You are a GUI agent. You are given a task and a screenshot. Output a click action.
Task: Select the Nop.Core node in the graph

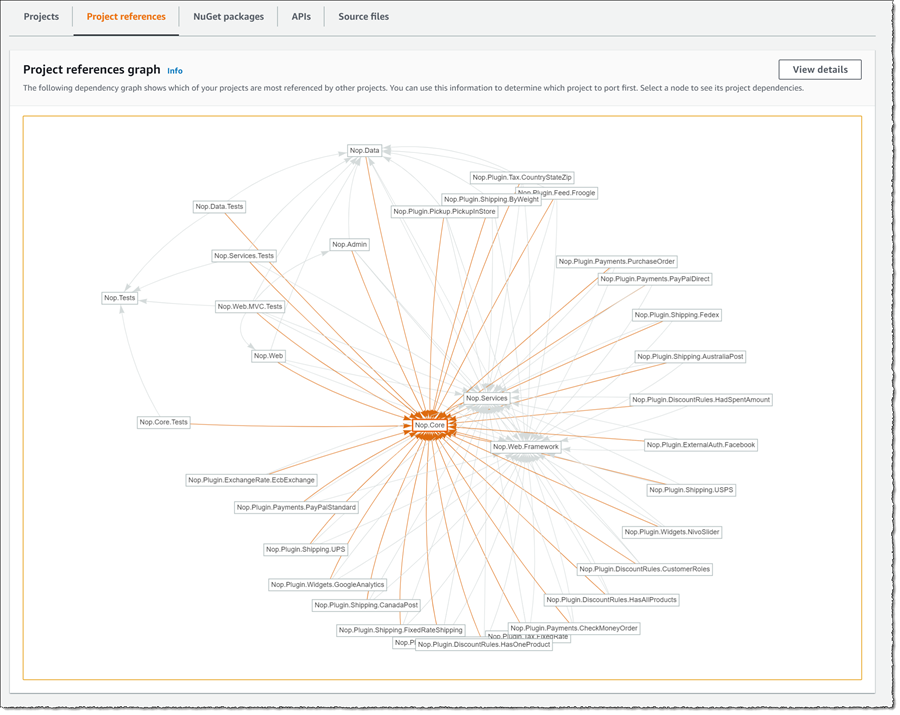pyautogui.click(x=429, y=424)
